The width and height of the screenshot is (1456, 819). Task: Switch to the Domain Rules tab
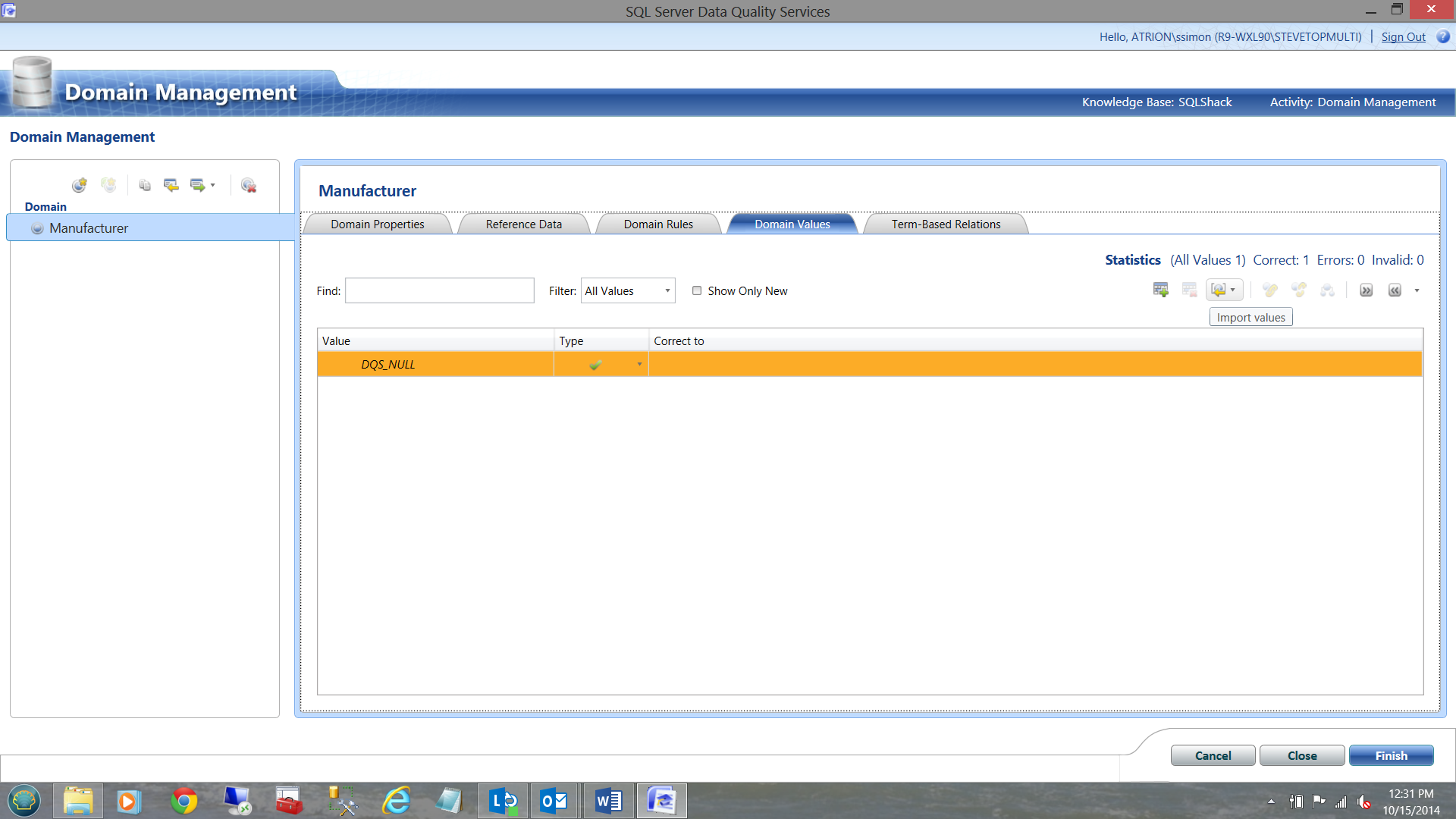click(x=657, y=224)
